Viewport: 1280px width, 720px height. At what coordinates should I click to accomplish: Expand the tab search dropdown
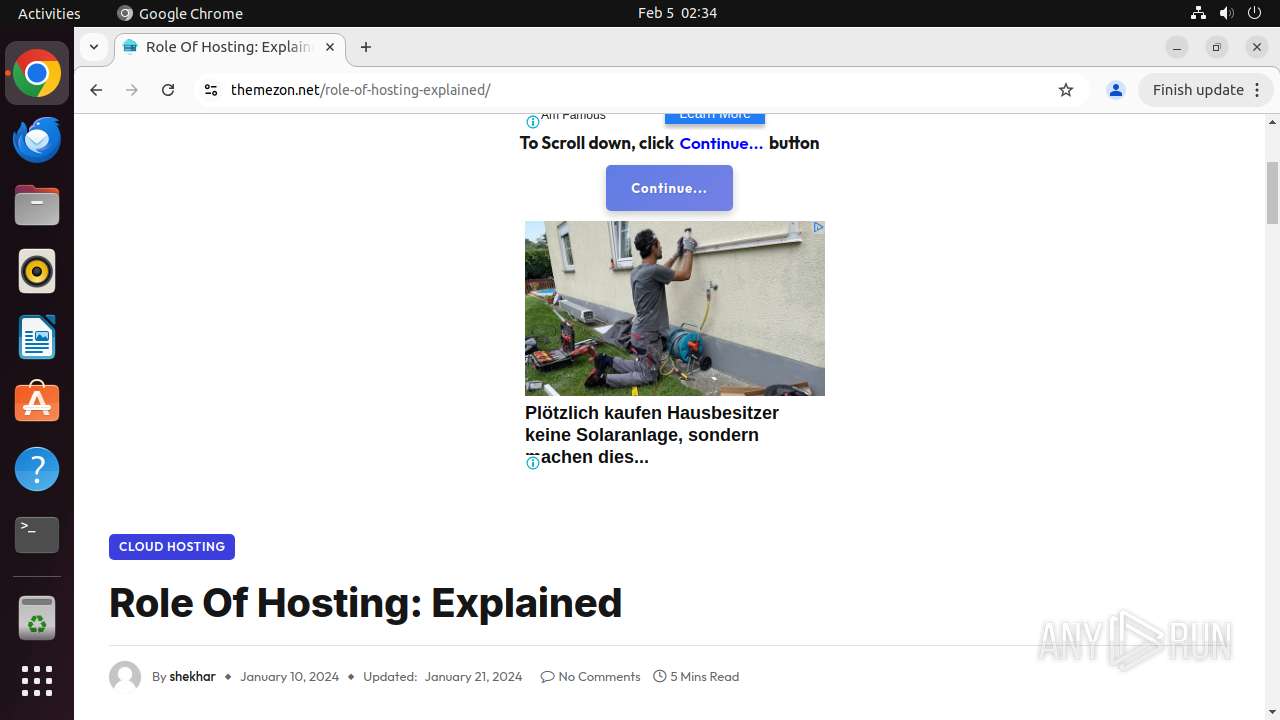[93, 47]
